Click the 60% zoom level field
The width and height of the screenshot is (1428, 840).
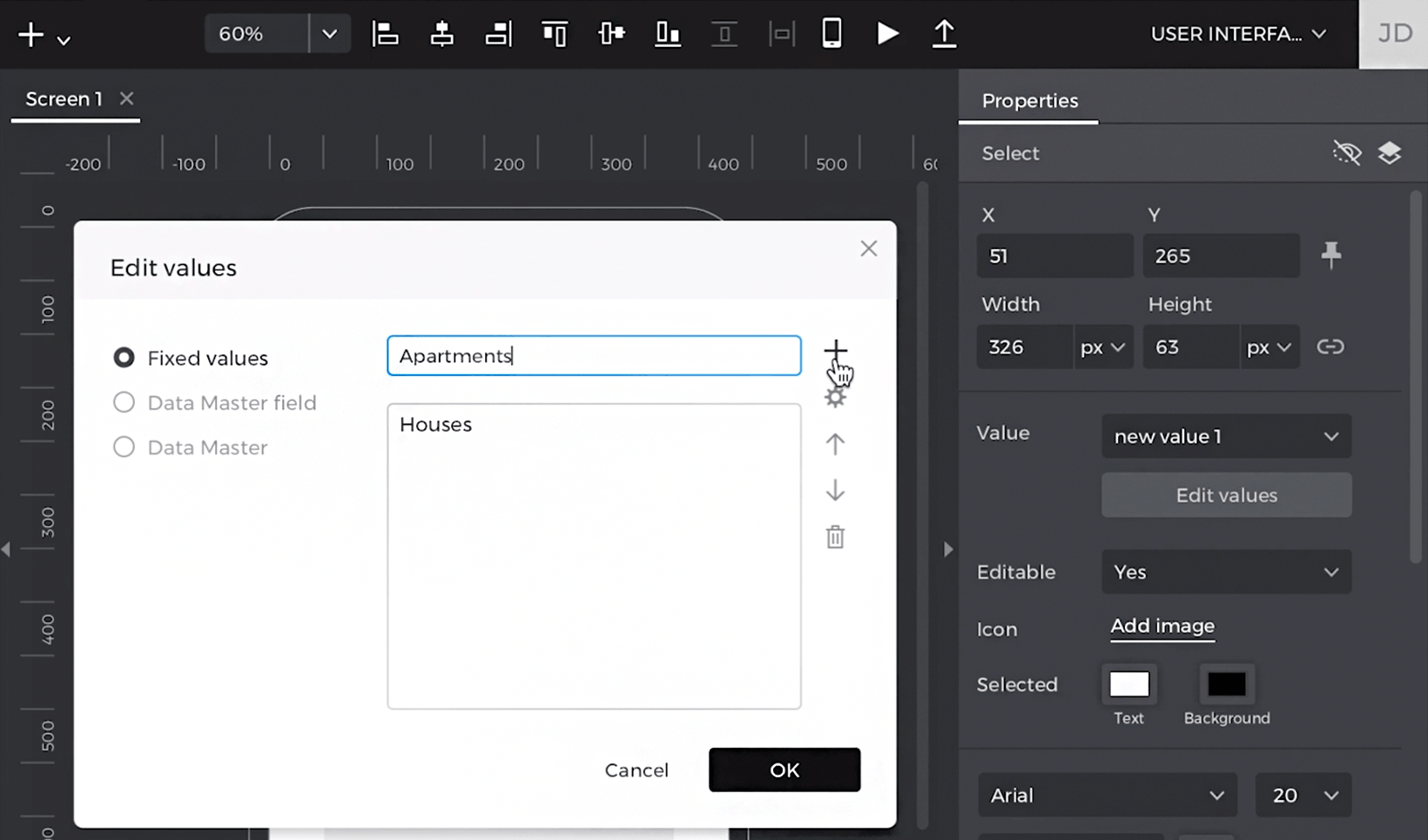pyautogui.click(x=256, y=34)
